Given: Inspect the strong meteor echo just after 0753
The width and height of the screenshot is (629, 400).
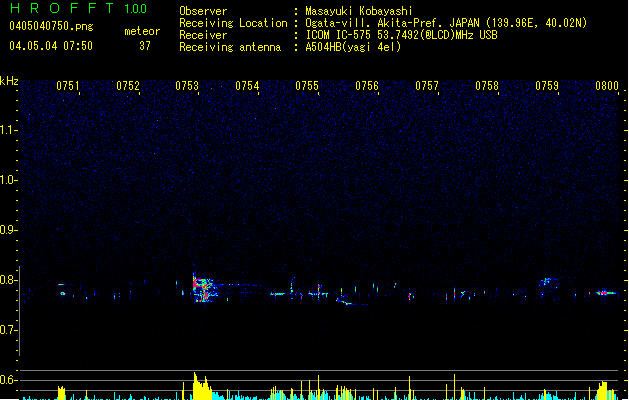Looking at the screenshot, I should (x=205, y=288).
